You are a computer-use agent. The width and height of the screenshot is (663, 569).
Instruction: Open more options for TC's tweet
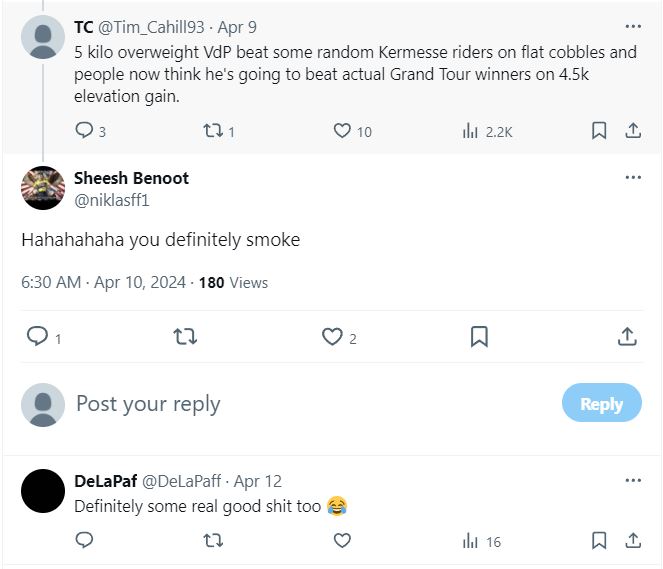[633, 27]
